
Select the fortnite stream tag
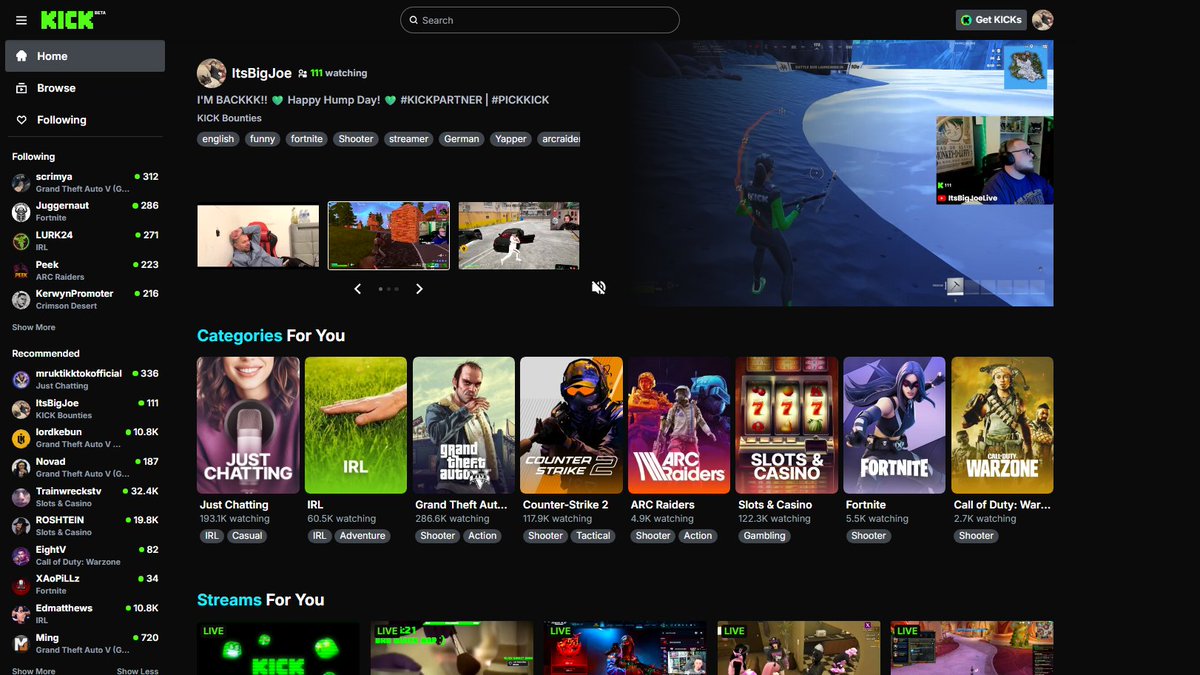click(x=307, y=139)
